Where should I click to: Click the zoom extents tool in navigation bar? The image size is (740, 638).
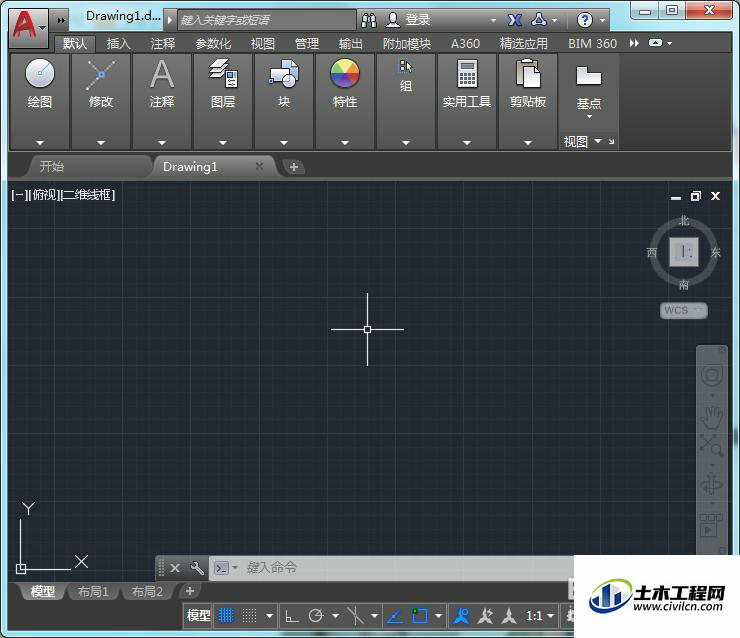point(711,445)
